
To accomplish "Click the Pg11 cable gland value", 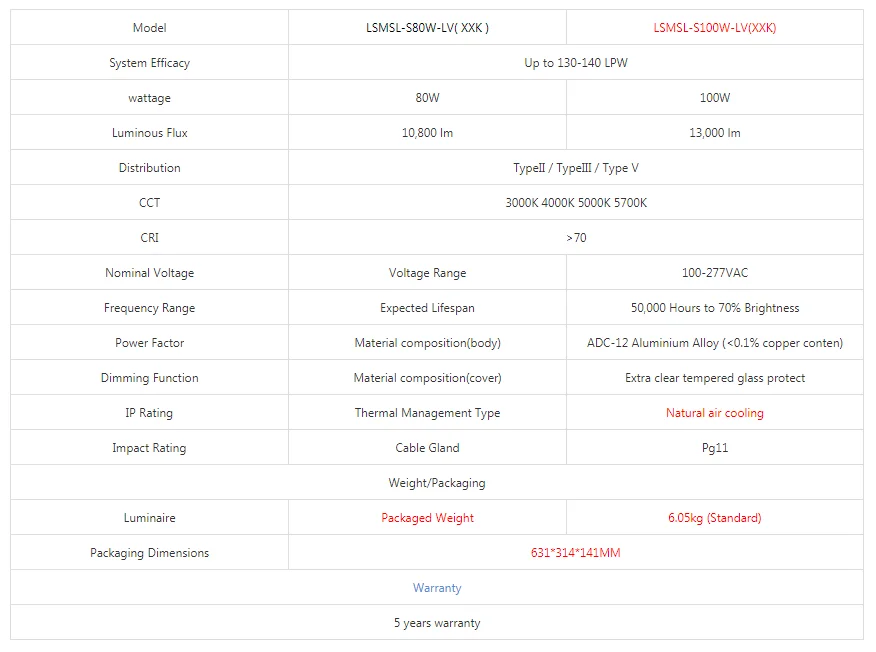I will point(714,448).
